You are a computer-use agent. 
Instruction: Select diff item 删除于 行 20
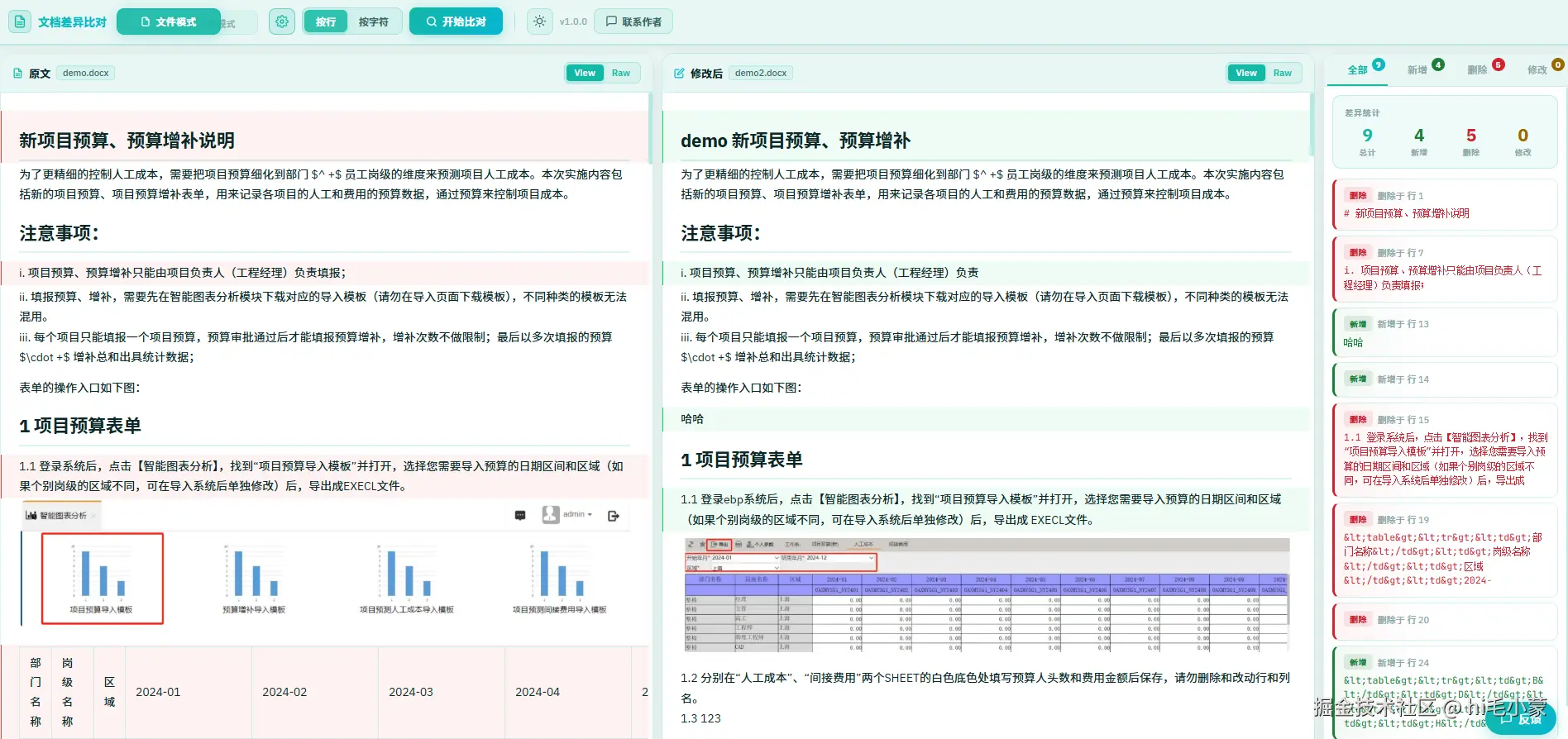1446,621
